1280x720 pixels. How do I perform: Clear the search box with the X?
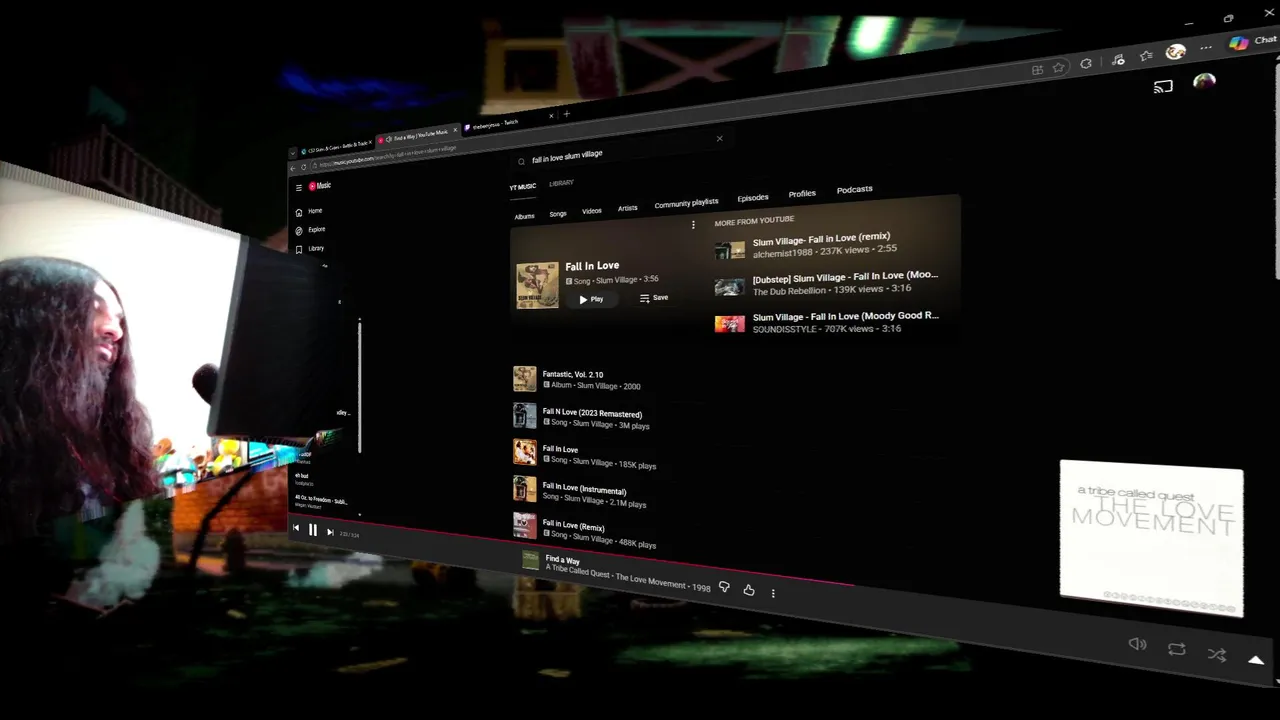pyautogui.click(x=719, y=138)
